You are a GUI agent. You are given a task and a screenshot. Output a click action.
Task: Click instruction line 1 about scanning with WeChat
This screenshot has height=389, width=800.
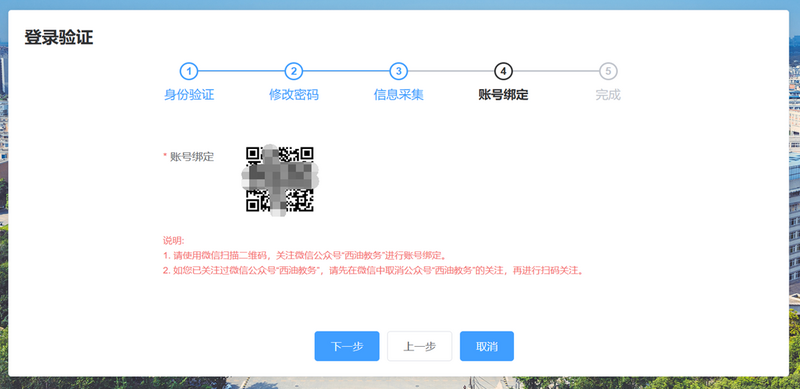(305, 255)
